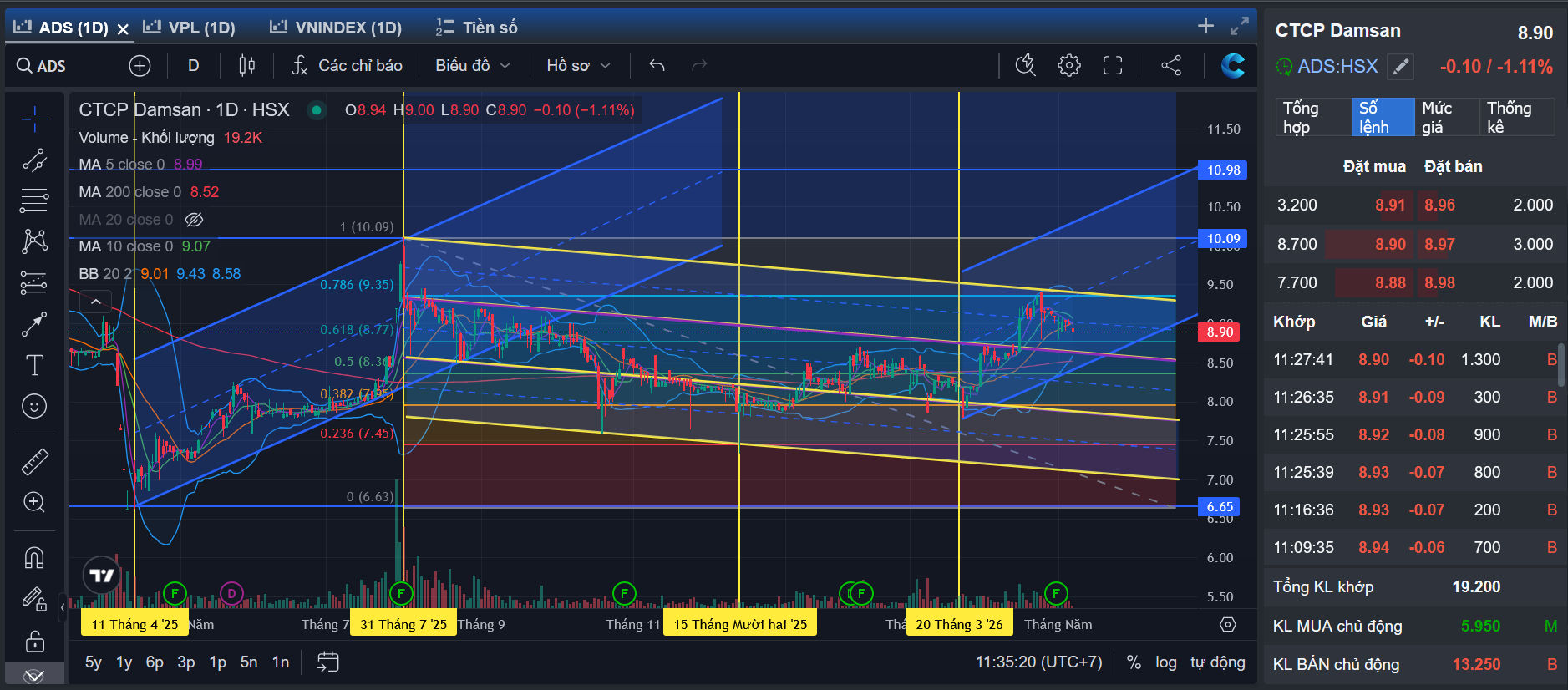Click the '31 Tháng 7 '25' date marker
This screenshot has width=1568, height=690.
point(403,625)
